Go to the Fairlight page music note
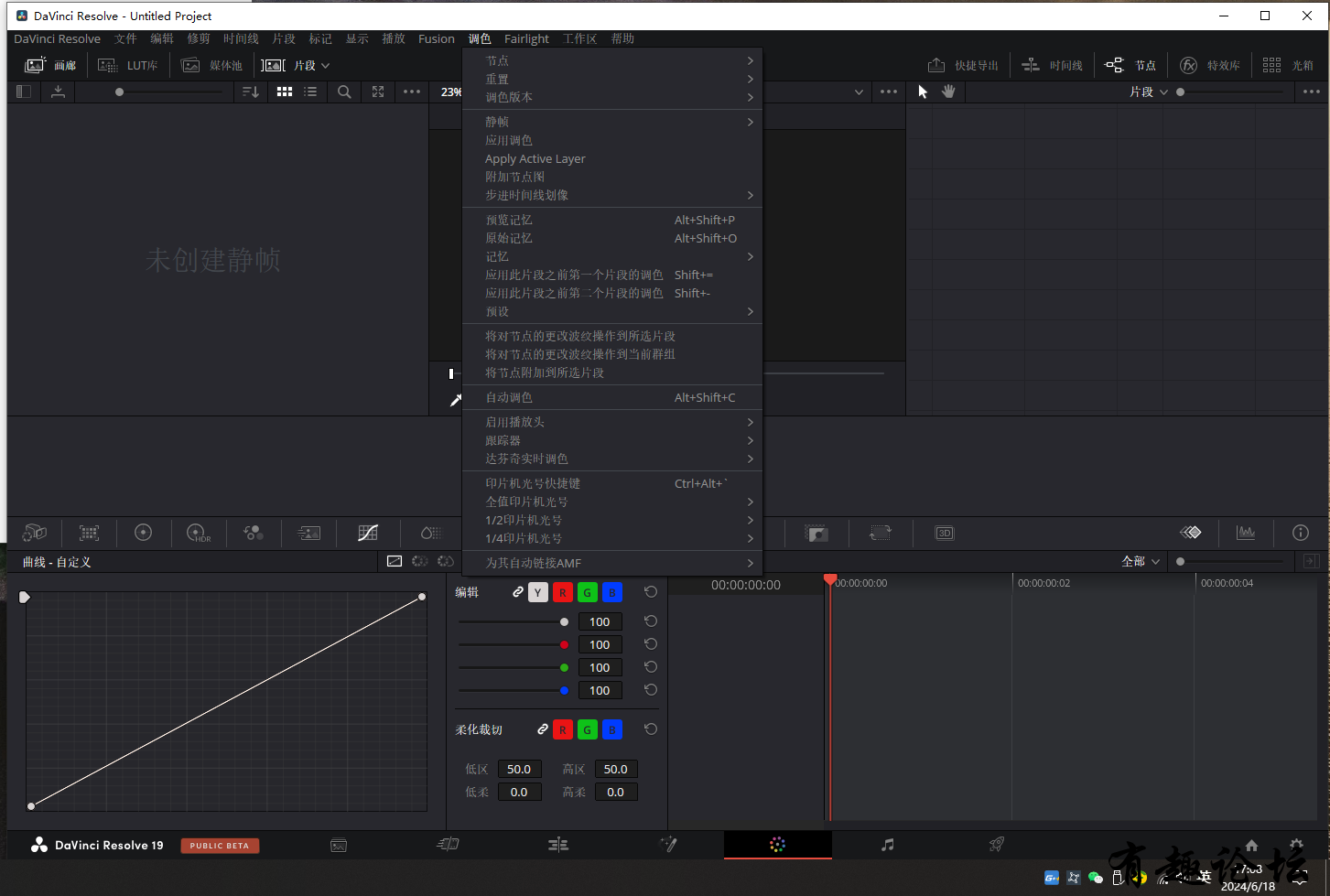Viewport: 1330px width, 896px height. [887, 845]
